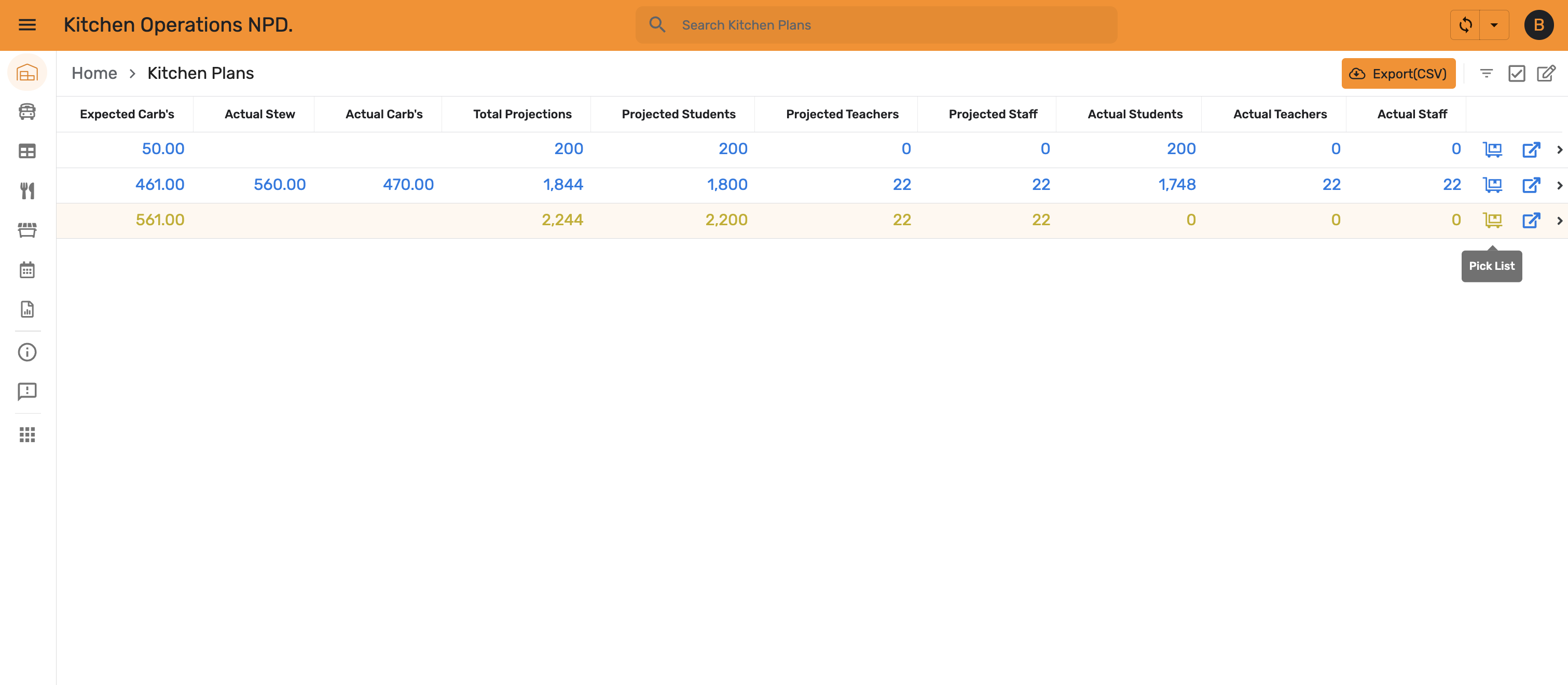
Task: Expand the 461.00 row chevron
Action: click(x=1560, y=185)
